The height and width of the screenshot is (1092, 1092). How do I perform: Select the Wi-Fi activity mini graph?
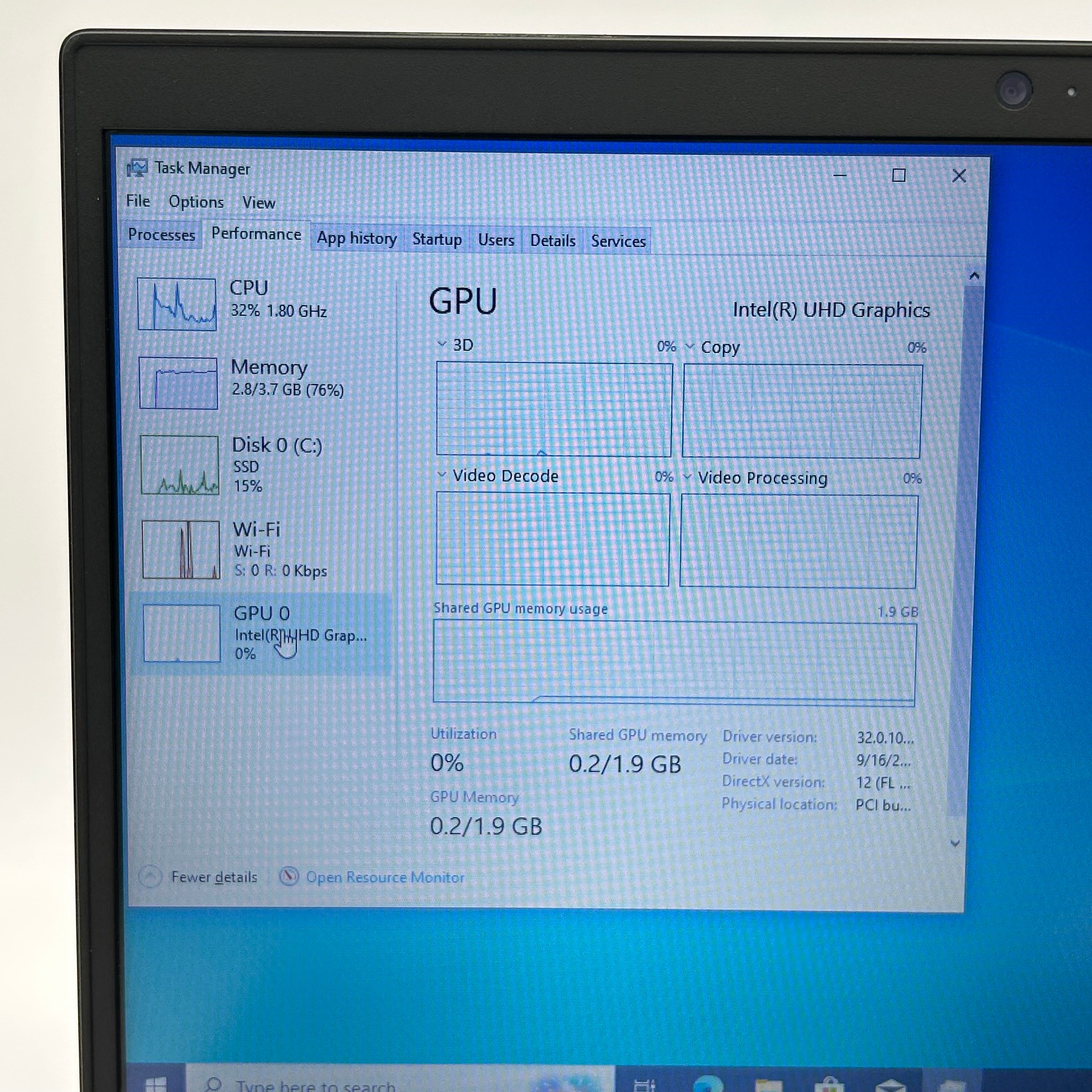[180, 549]
